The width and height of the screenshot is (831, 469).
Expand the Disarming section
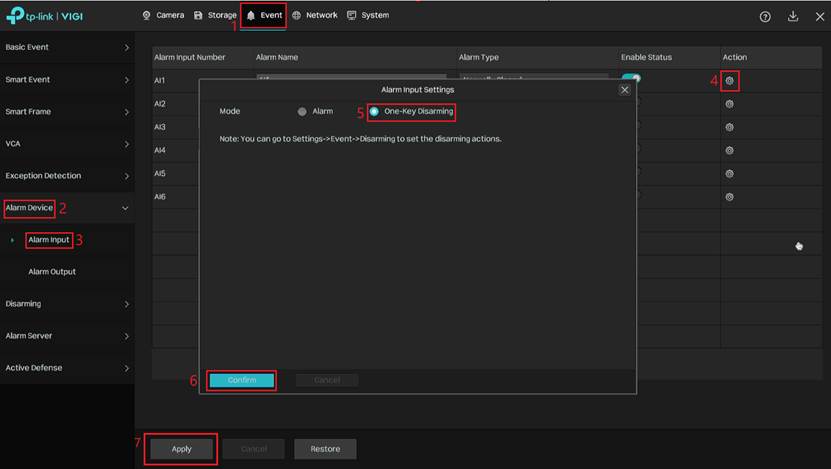coord(67,304)
